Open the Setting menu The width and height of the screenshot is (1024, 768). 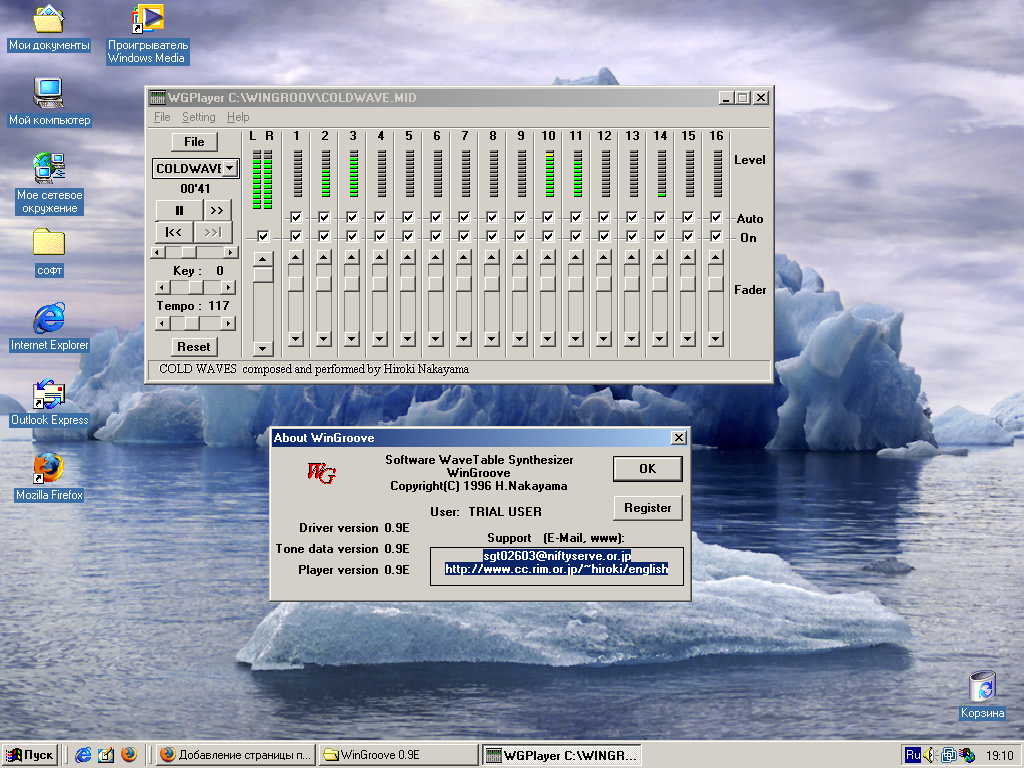198,117
